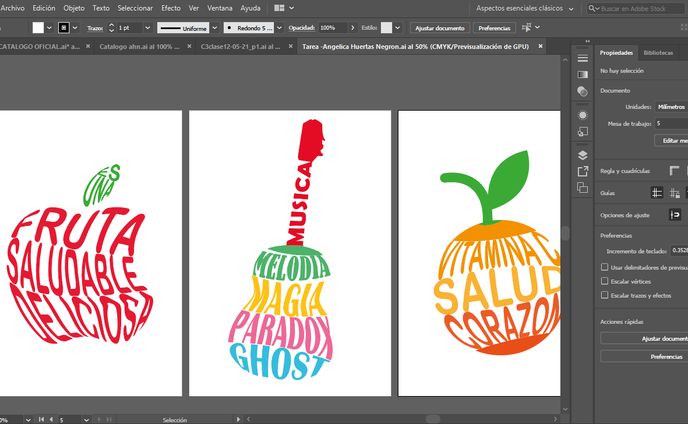688x424 pixels.
Task: Click the status bar play arrow icon
Action: tap(238, 420)
